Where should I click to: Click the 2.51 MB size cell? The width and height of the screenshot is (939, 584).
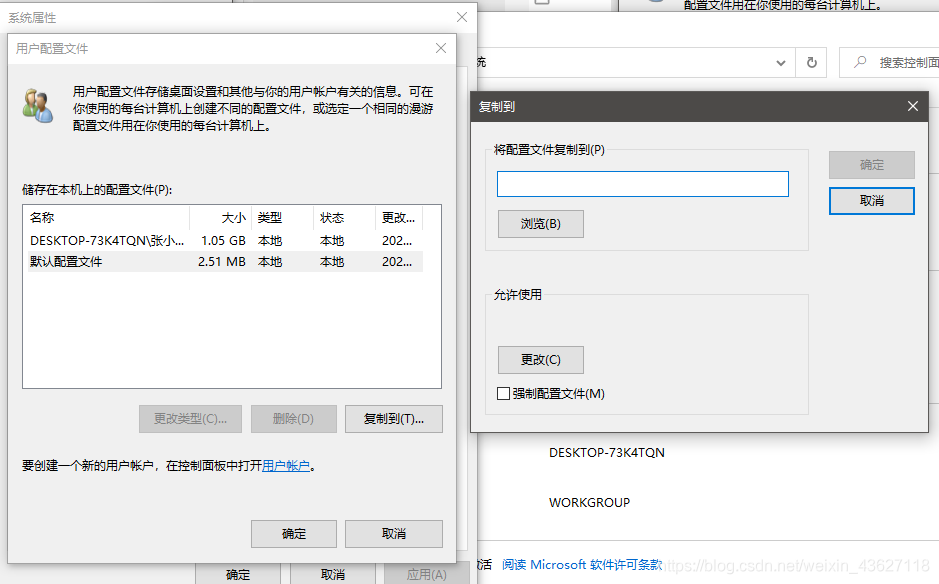222,262
